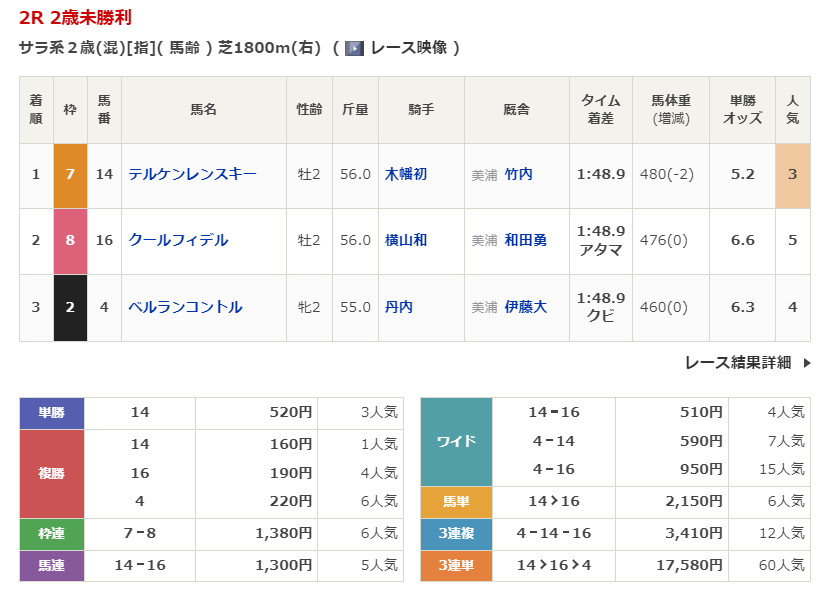
Task: Open the レース映像 link
Action: [x=405, y=48]
